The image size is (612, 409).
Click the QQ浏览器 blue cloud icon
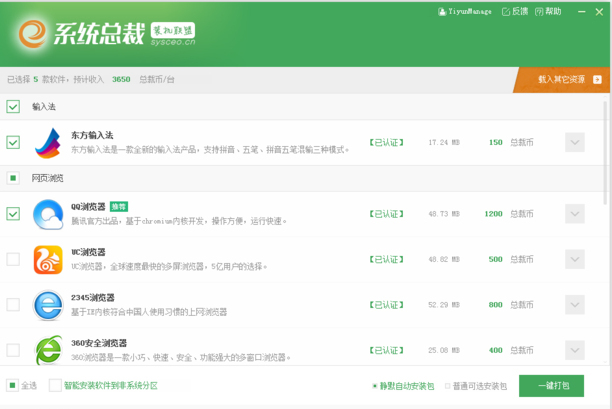click(48, 214)
